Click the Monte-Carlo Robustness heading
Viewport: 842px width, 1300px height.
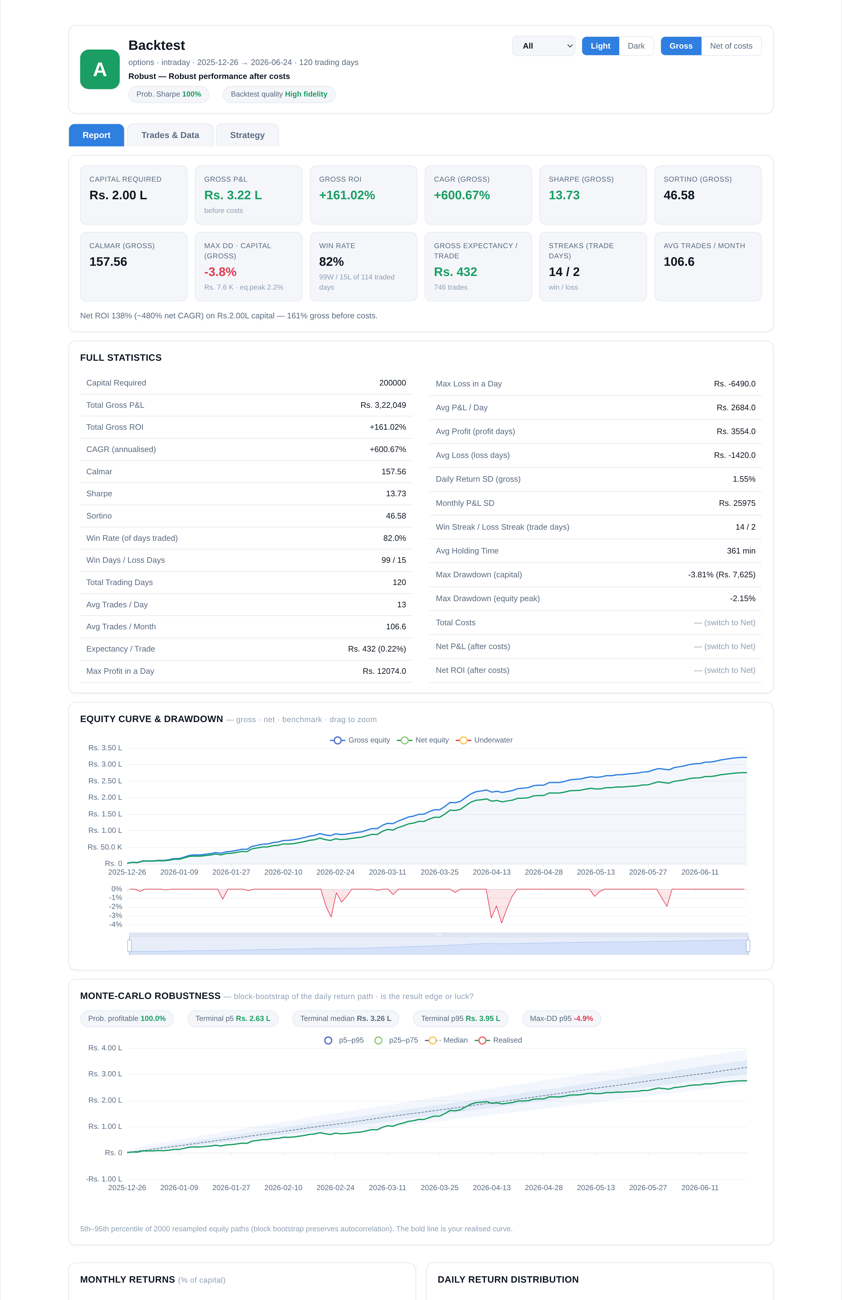point(150,996)
